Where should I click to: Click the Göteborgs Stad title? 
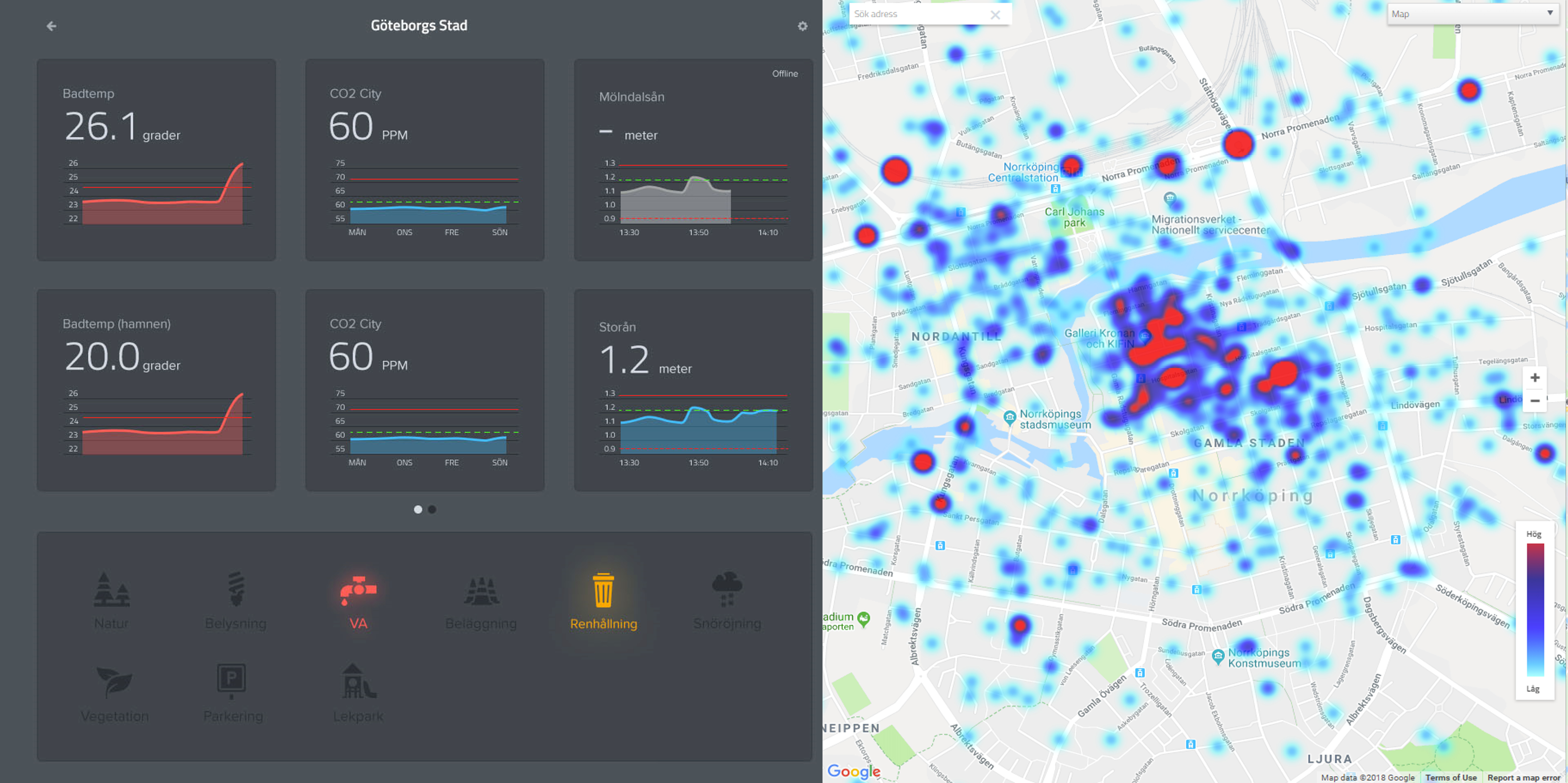click(419, 26)
